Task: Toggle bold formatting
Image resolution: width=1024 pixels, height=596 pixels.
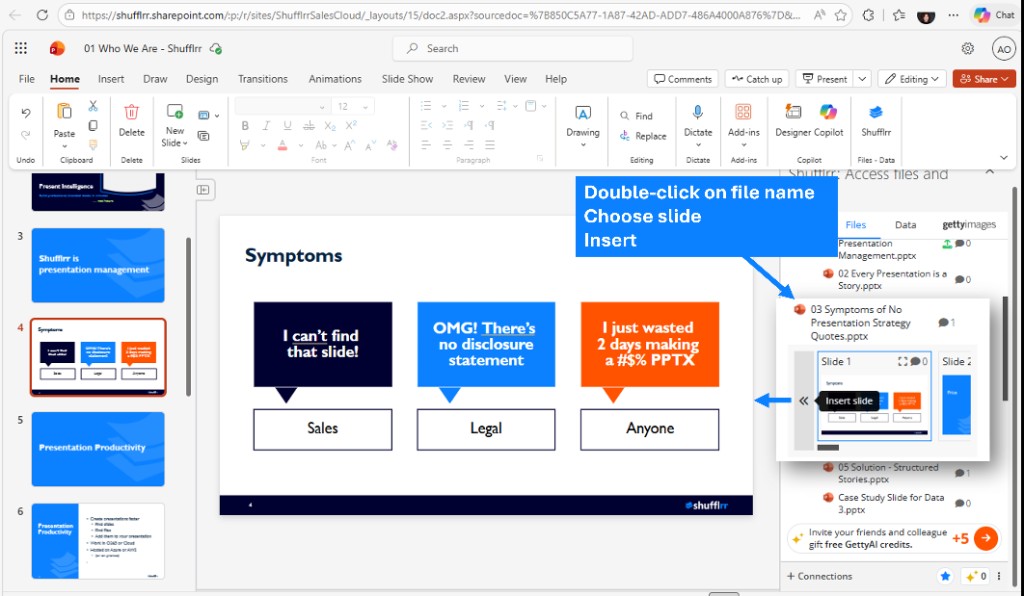Action: (x=245, y=124)
